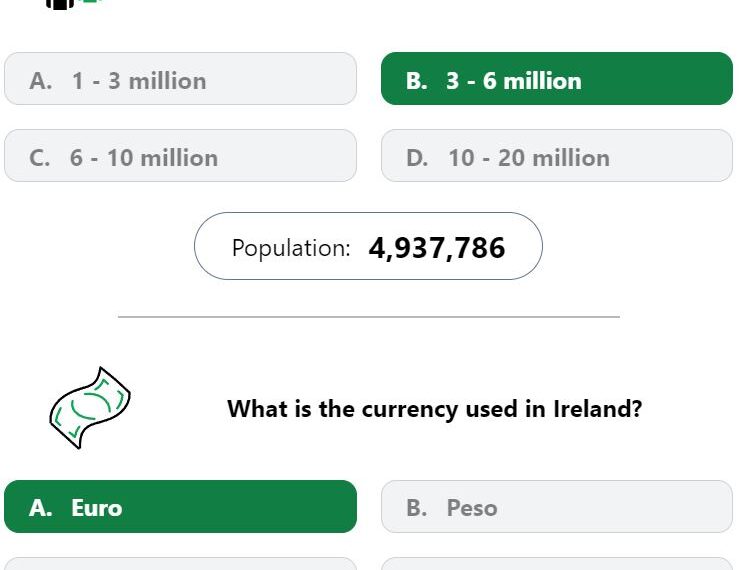Screen dimensions: 741x570
Task: Click the Population 4,937,786 pill
Action: 368,246
